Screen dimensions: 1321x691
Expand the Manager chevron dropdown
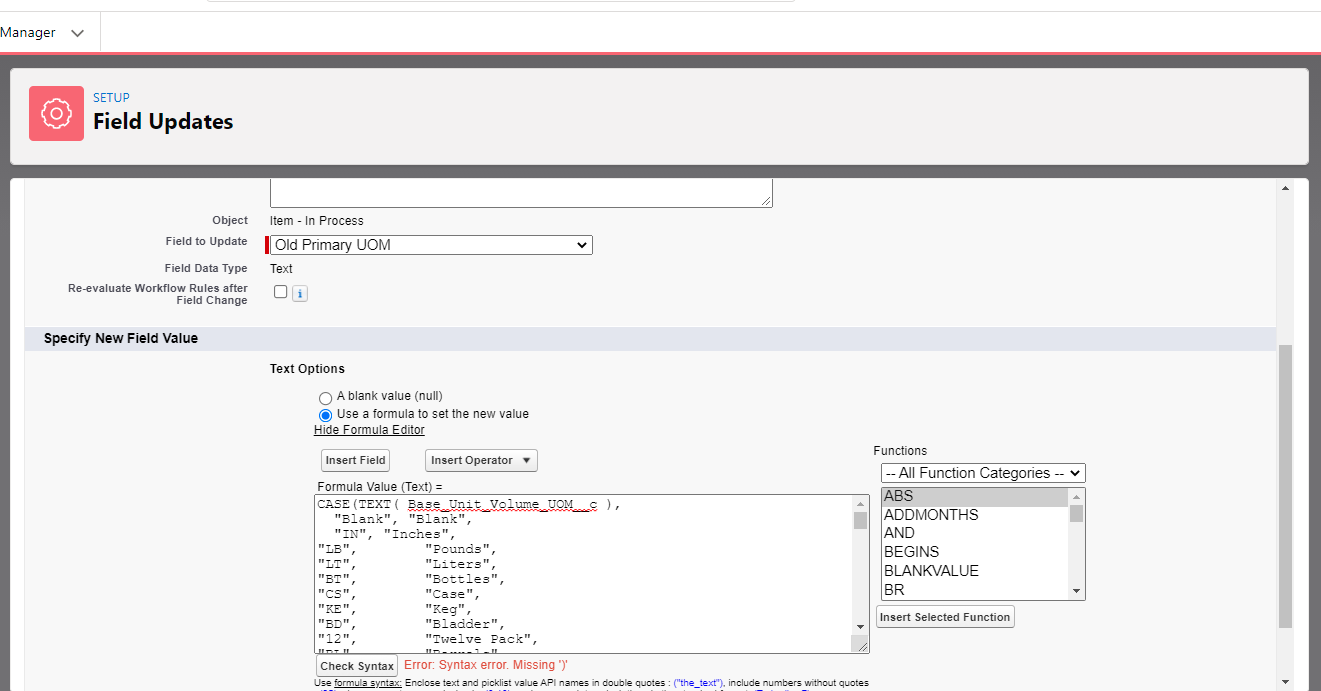click(x=78, y=33)
